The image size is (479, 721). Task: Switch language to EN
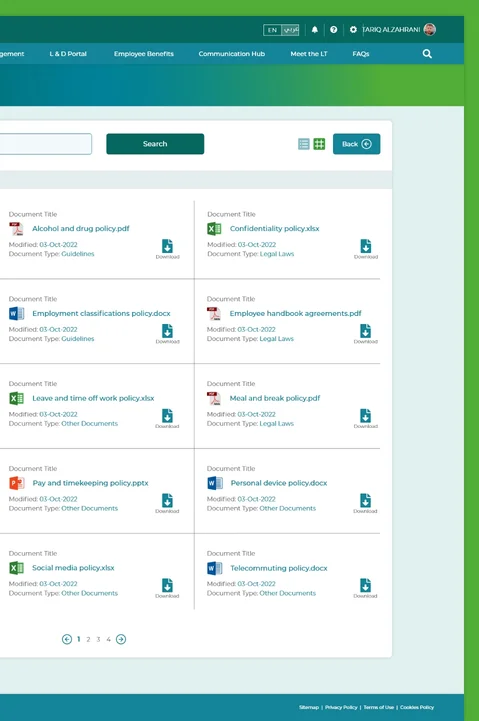coord(272,30)
